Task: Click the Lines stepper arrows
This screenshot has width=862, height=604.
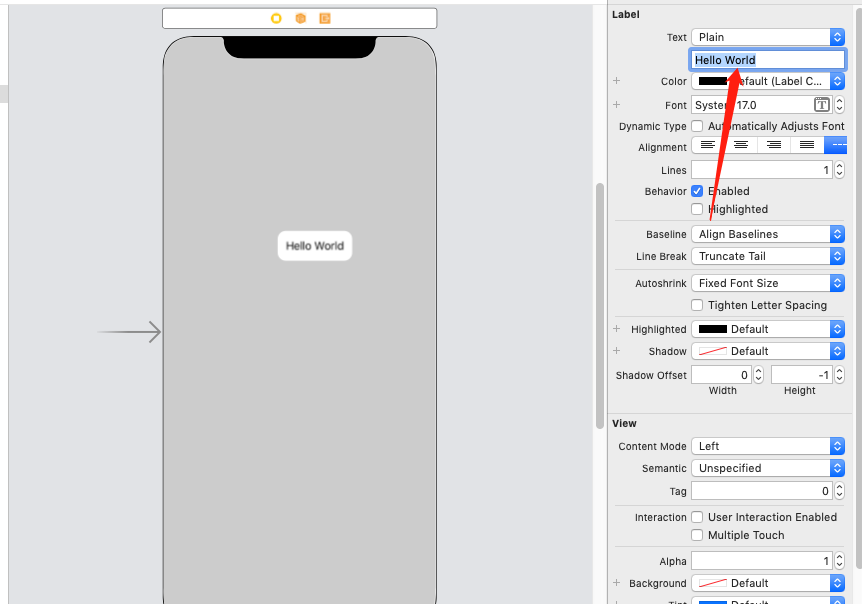Action: (839, 170)
